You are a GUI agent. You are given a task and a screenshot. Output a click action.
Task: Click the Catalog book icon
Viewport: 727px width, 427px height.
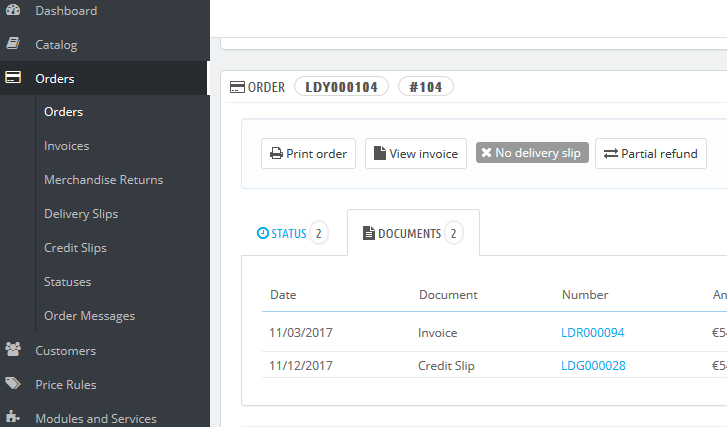[x=13, y=44]
